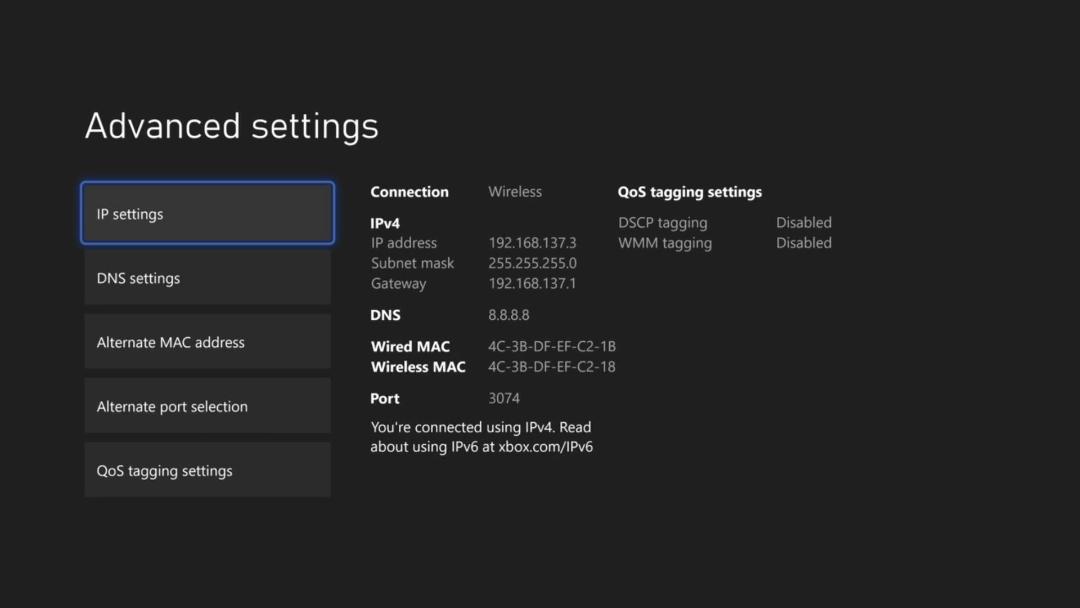Click the port number 3074
This screenshot has width=1080, height=608.
[504, 398]
